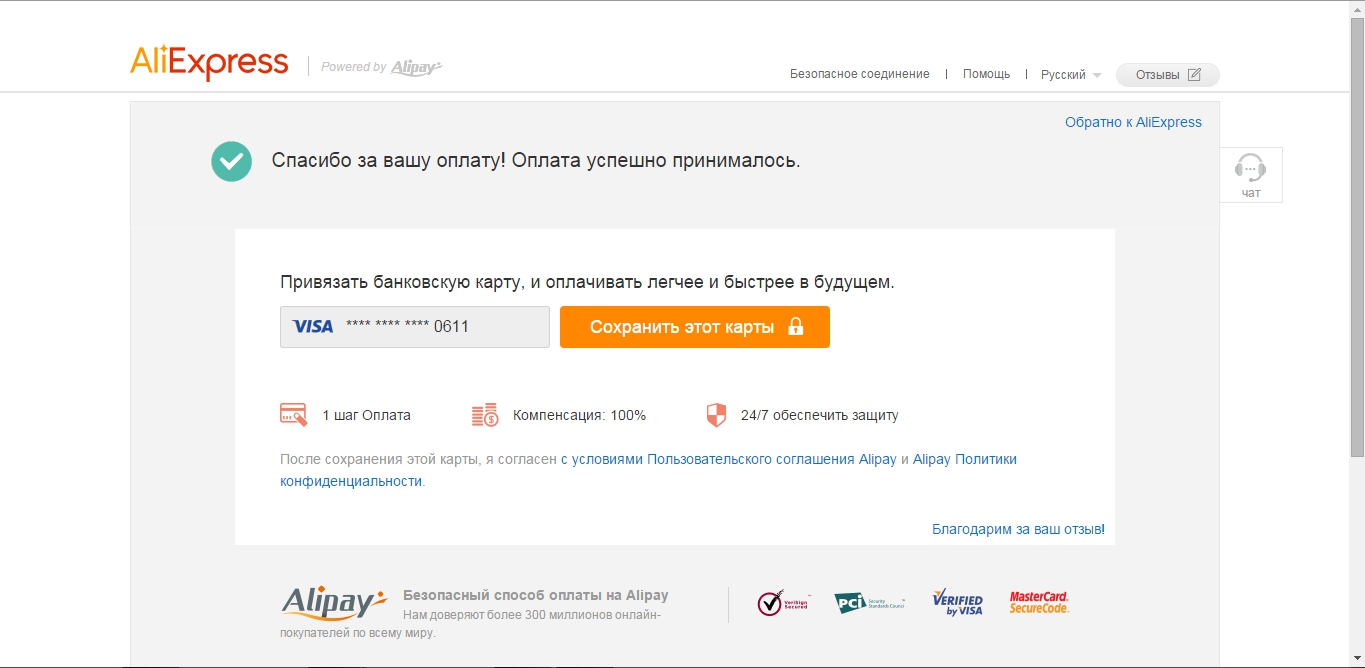Viewport: 1365px width, 668px height.
Task: Click the 'Компенсация: 100%' text
Action: click(x=579, y=415)
